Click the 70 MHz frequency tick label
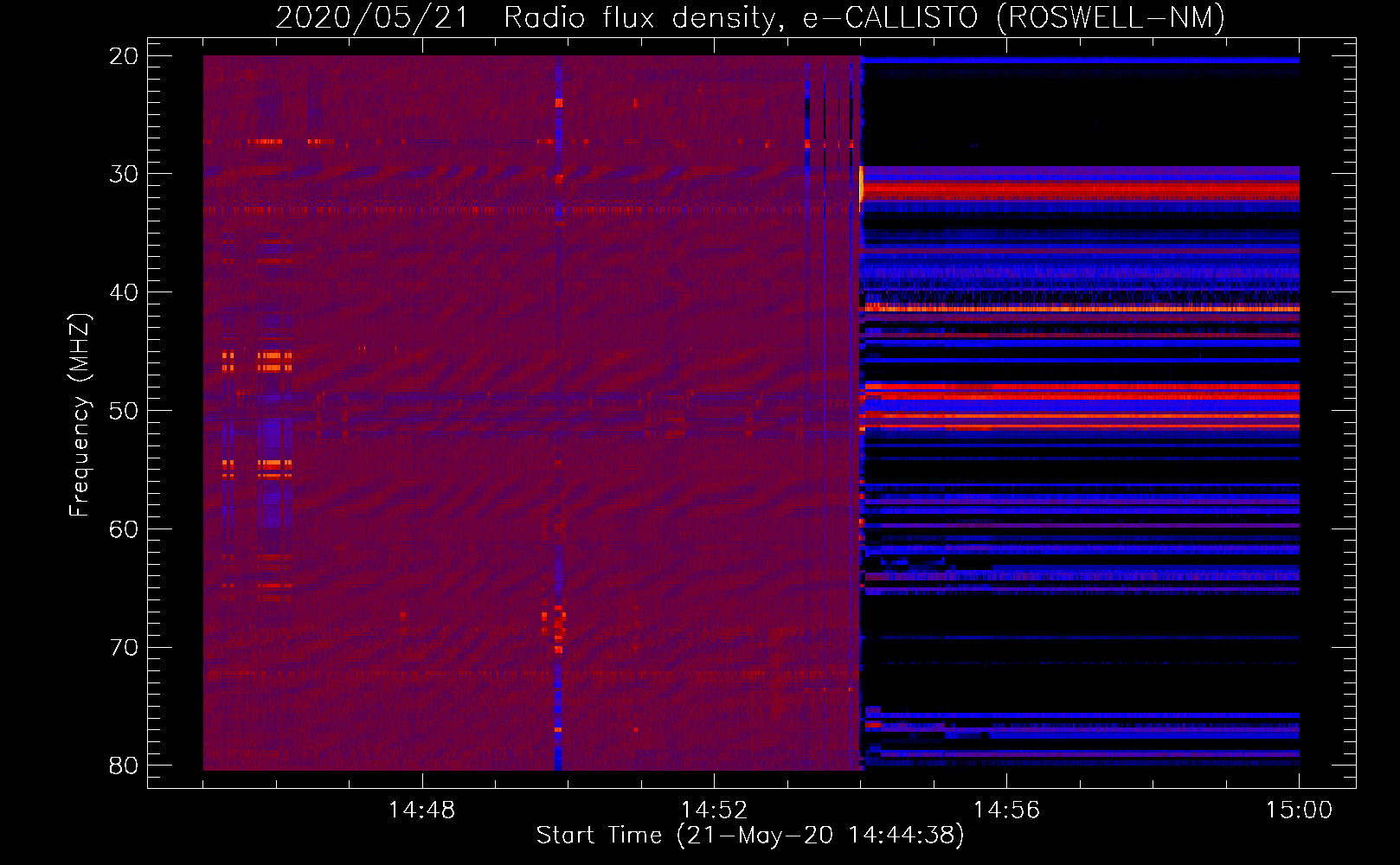The image size is (1400, 865). tap(124, 647)
